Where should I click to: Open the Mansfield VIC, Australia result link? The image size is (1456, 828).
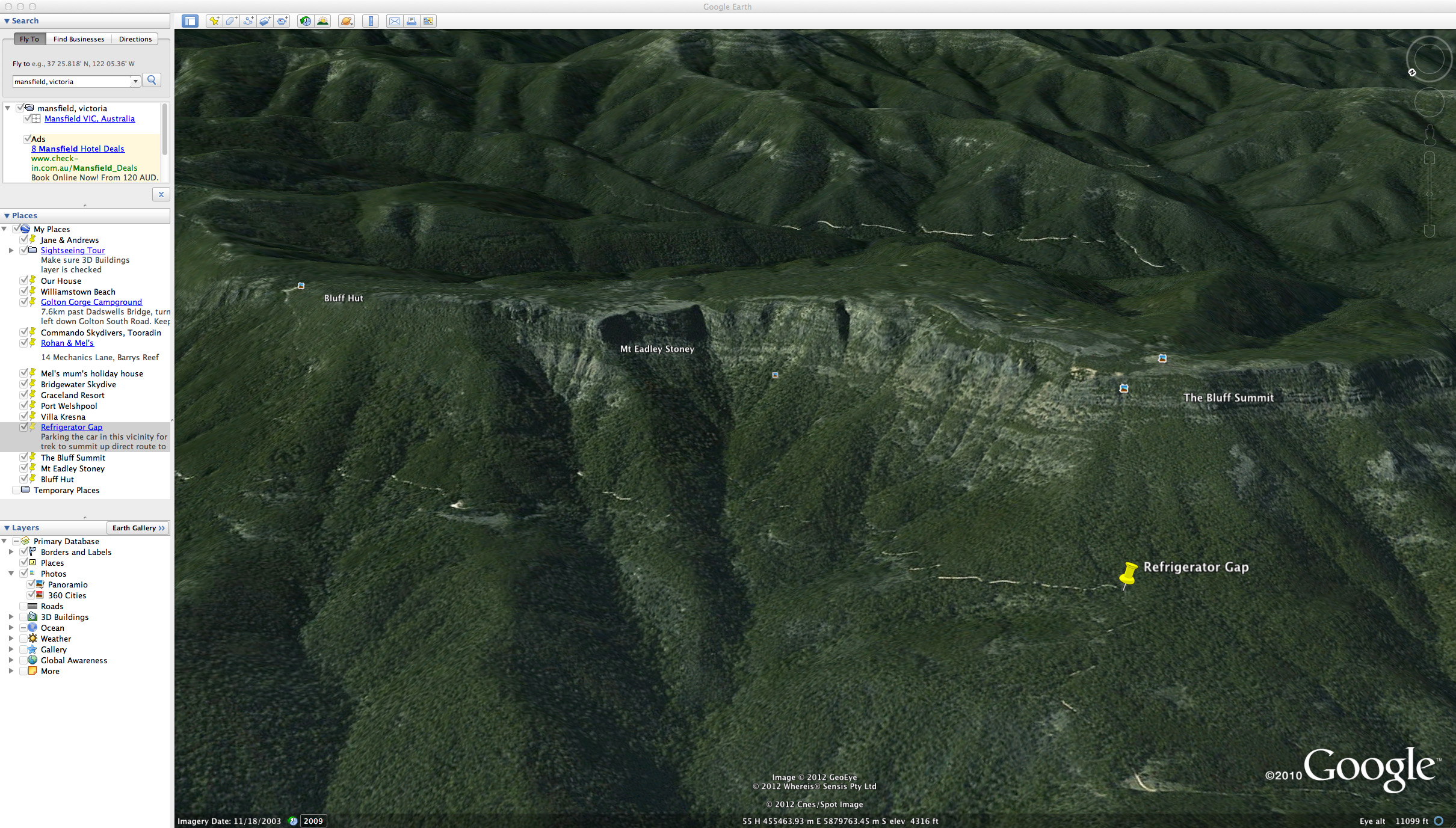click(x=90, y=118)
